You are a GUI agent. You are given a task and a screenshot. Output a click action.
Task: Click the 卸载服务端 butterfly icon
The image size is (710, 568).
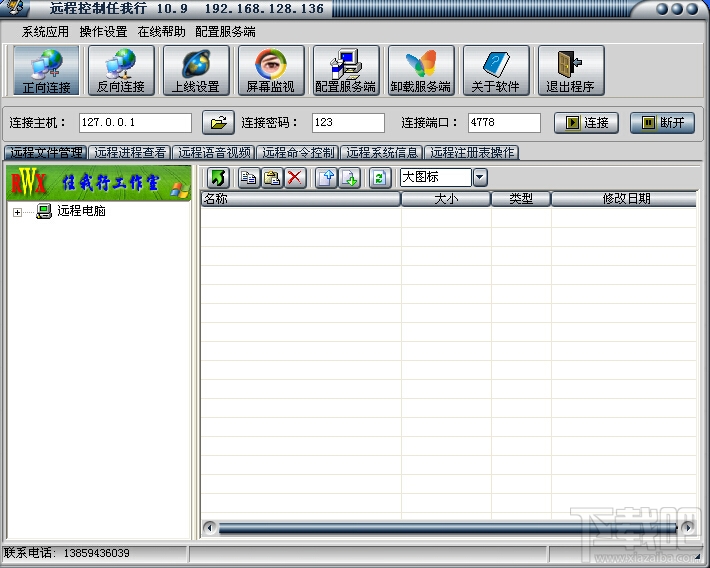(x=421, y=70)
